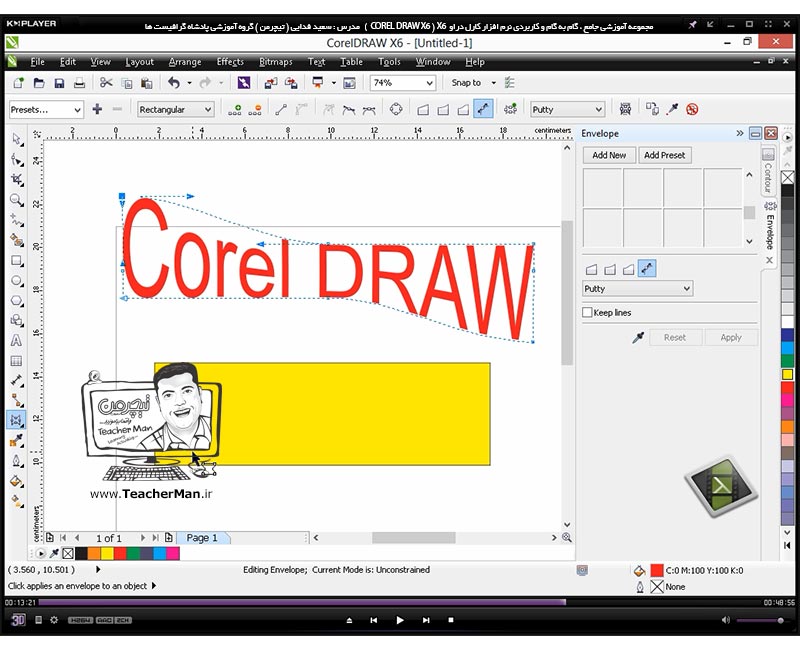Expand the Snap to dropdown
The image size is (800, 650).
[x=494, y=83]
